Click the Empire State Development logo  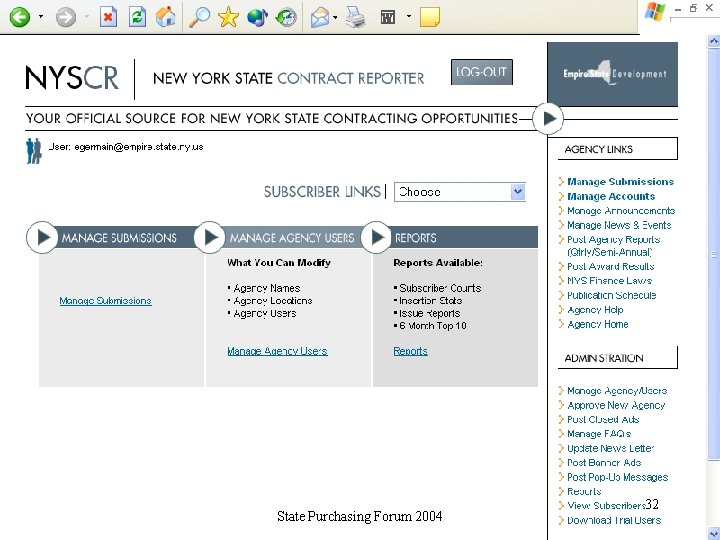tap(613, 74)
